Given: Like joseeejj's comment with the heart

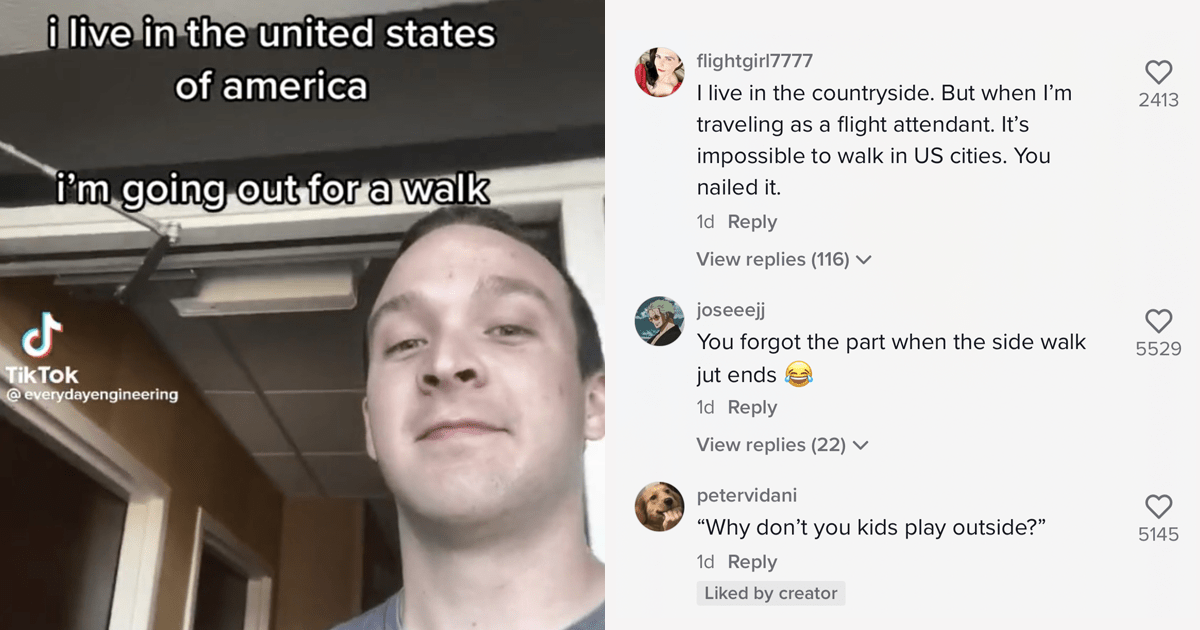Looking at the screenshot, I should coord(1158,321).
